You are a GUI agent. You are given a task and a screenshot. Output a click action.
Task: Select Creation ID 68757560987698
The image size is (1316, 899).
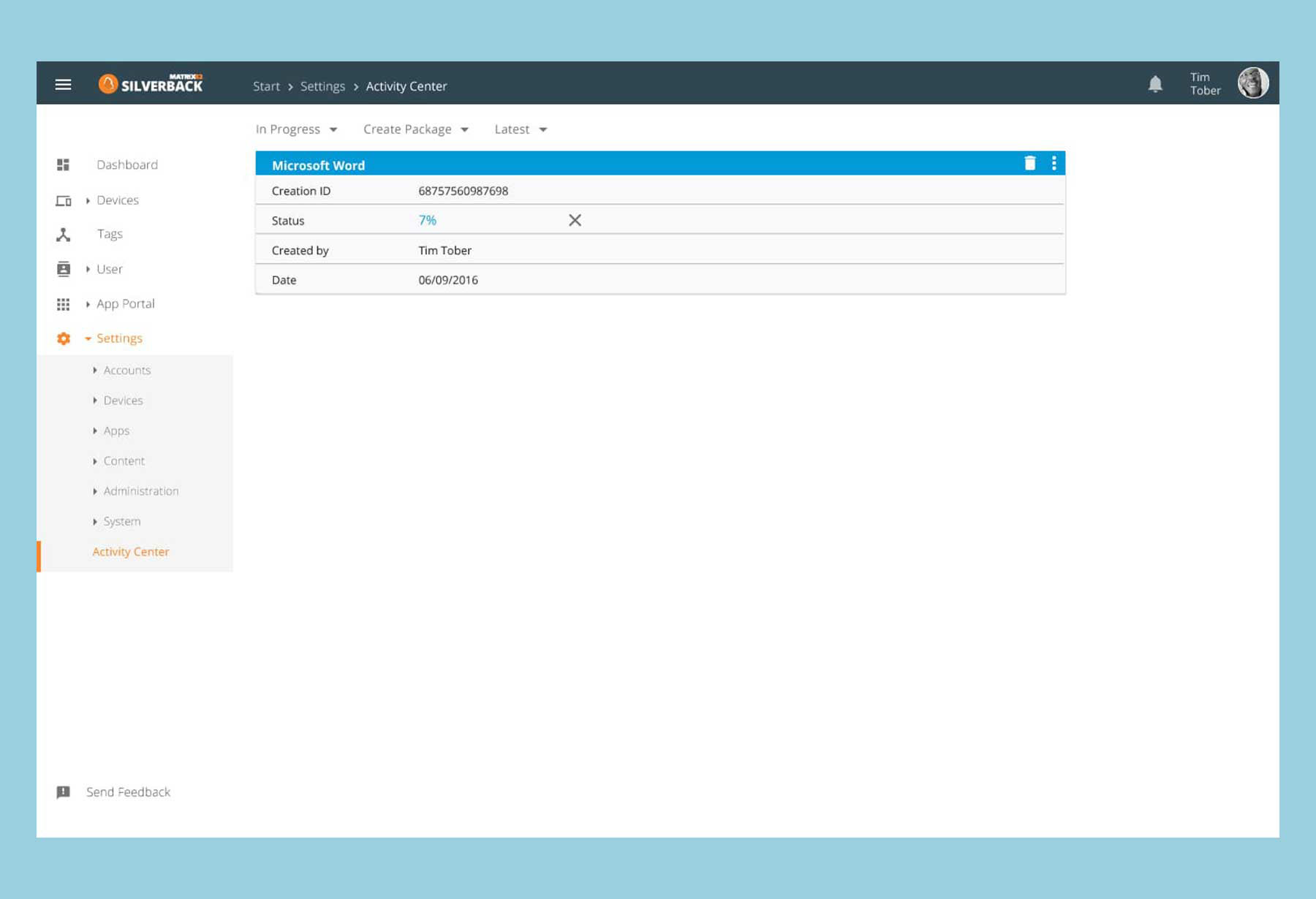(463, 191)
